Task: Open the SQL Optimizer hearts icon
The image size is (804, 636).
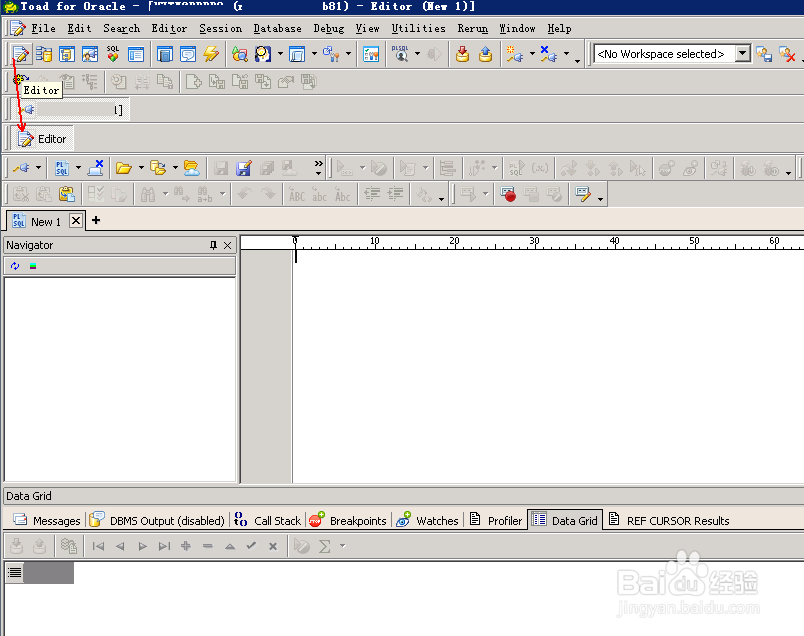Action: click(113, 54)
